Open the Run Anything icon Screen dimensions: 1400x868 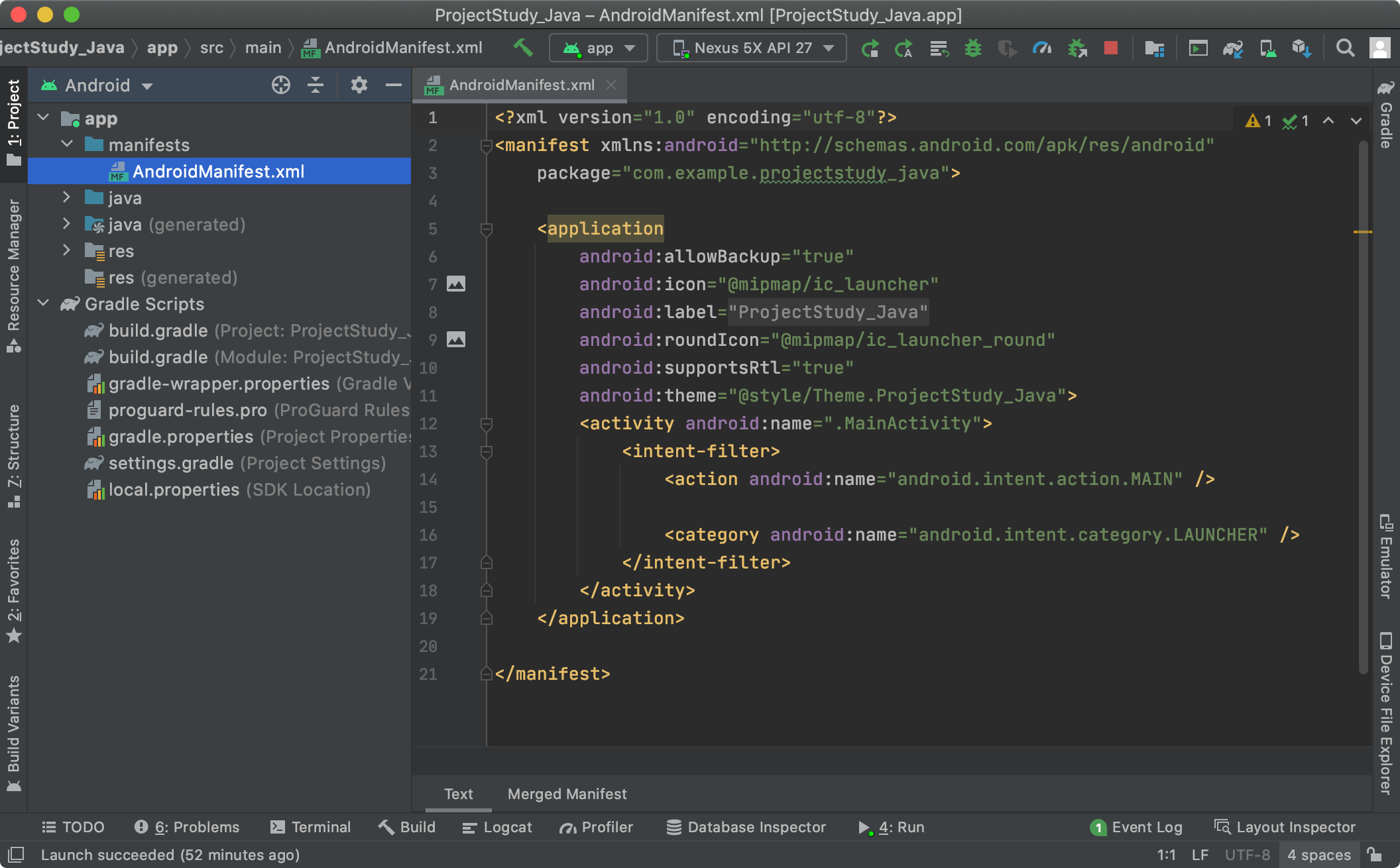[x=1198, y=48]
